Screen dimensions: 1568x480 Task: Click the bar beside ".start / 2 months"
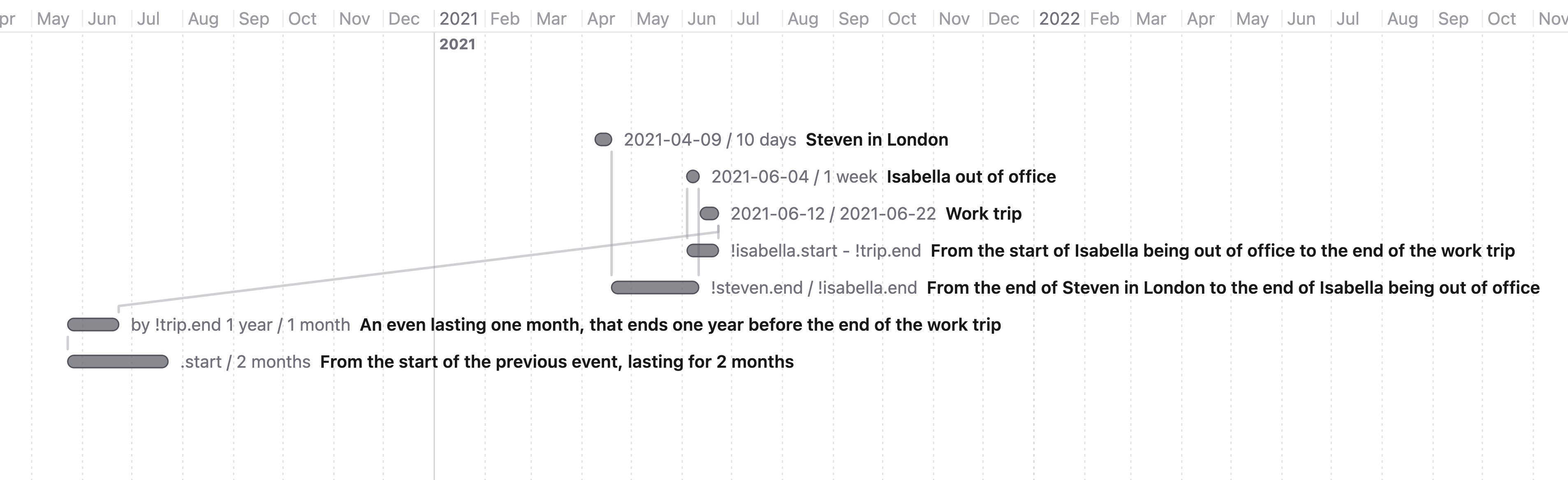(118, 362)
